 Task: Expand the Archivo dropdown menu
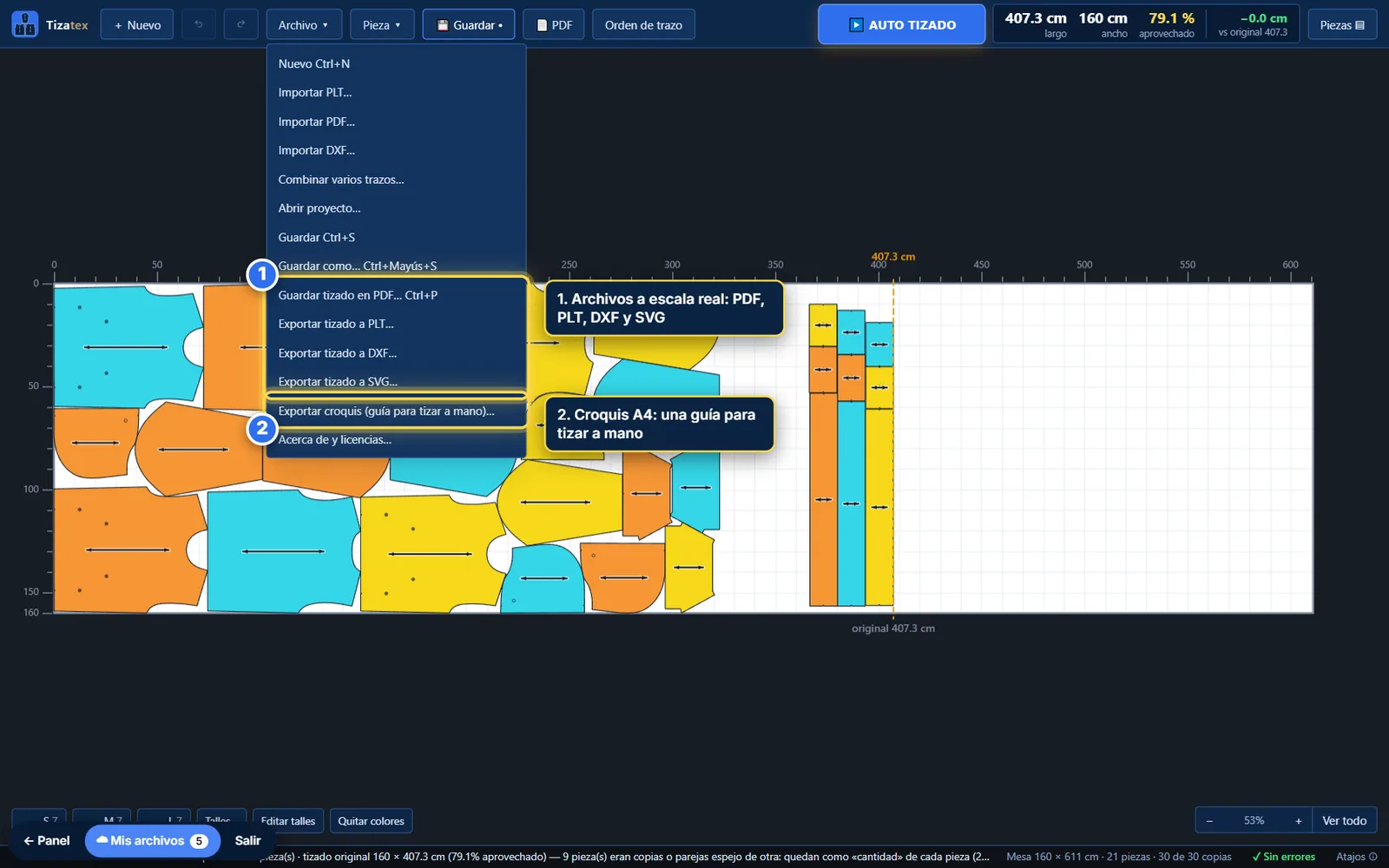(304, 25)
